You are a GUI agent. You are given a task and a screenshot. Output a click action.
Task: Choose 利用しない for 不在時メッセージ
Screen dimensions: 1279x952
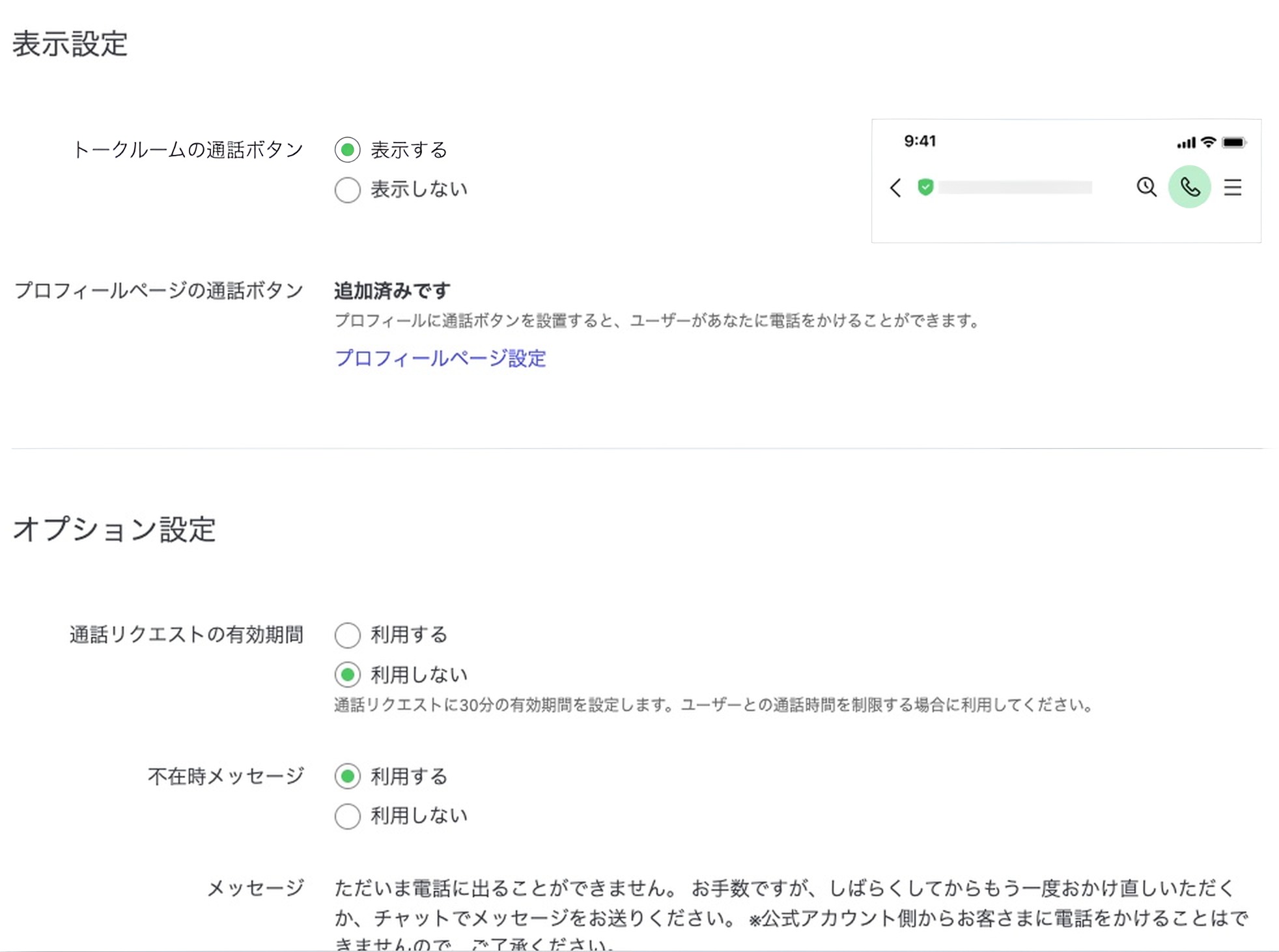pyautogui.click(x=347, y=816)
